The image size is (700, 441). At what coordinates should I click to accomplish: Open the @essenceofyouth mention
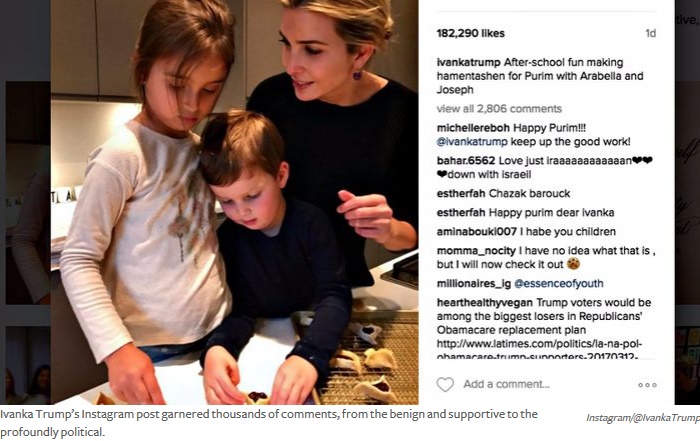558,283
